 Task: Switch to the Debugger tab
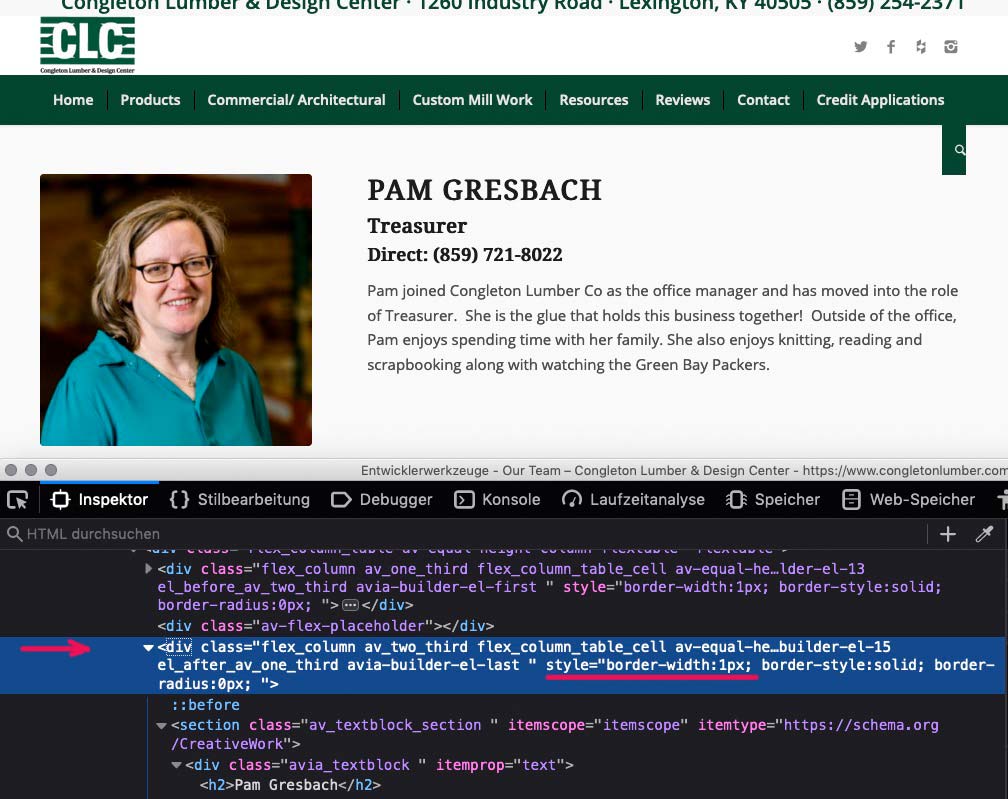click(x=382, y=499)
